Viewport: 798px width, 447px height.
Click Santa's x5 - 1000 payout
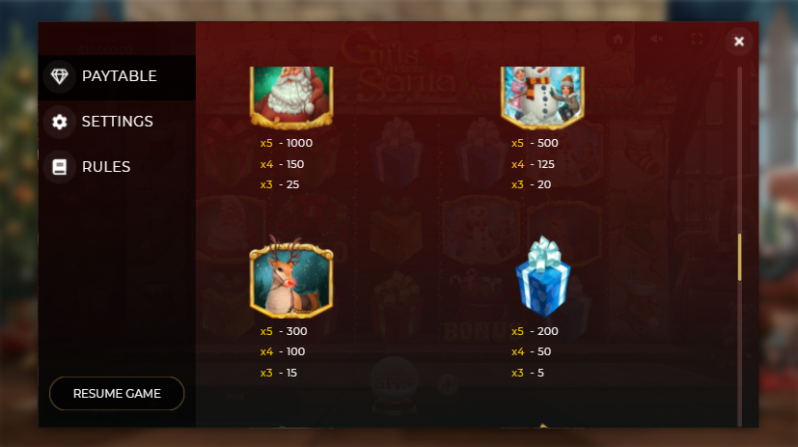287,143
